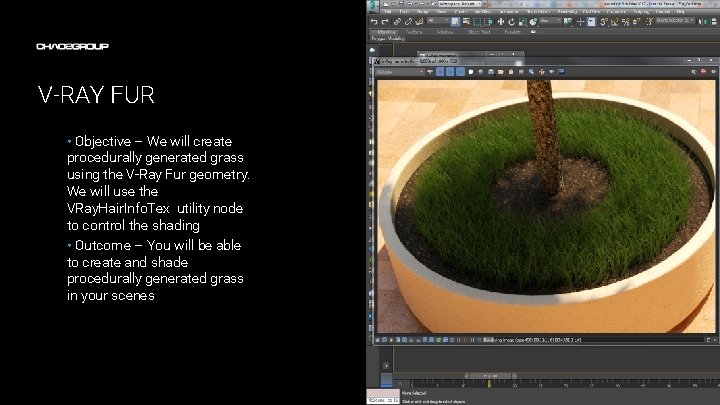The image size is (720, 405).
Task: Click the yellow time slider marker on timeline
Action: (x=489, y=382)
